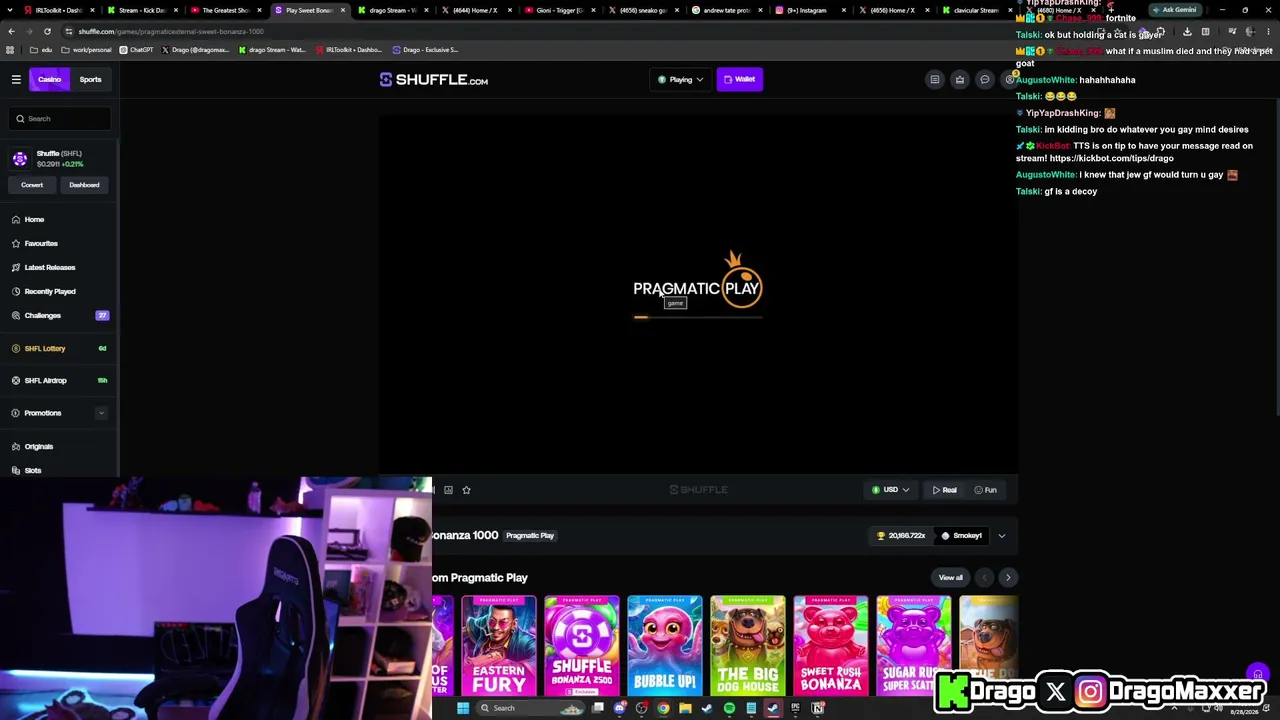1280x720 pixels.
Task: Switch to the Casino tab
Action: pyautogui.click(x=49, y=79)
